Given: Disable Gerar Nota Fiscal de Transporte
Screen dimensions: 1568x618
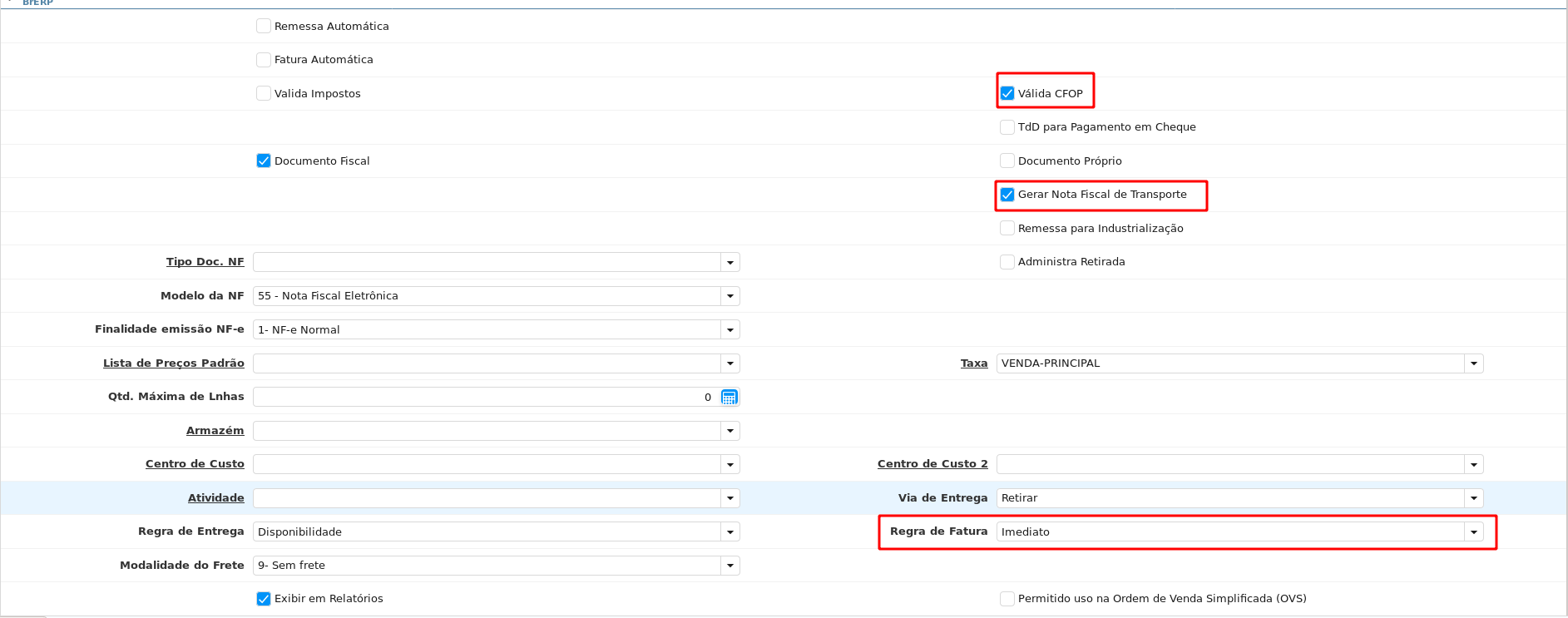Looking at the screenshot, I should 1007,195.
